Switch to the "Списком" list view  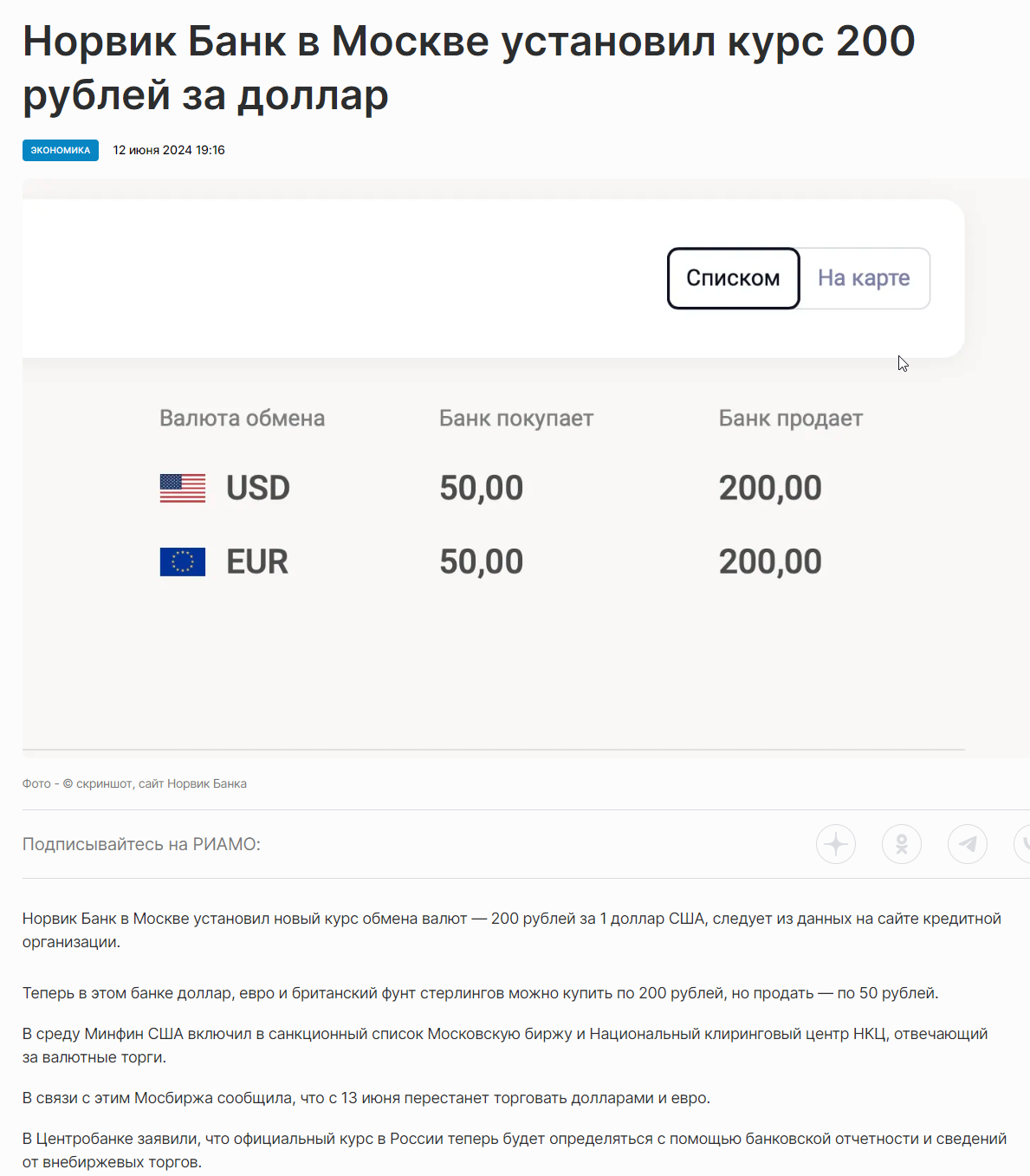[733, 278]
